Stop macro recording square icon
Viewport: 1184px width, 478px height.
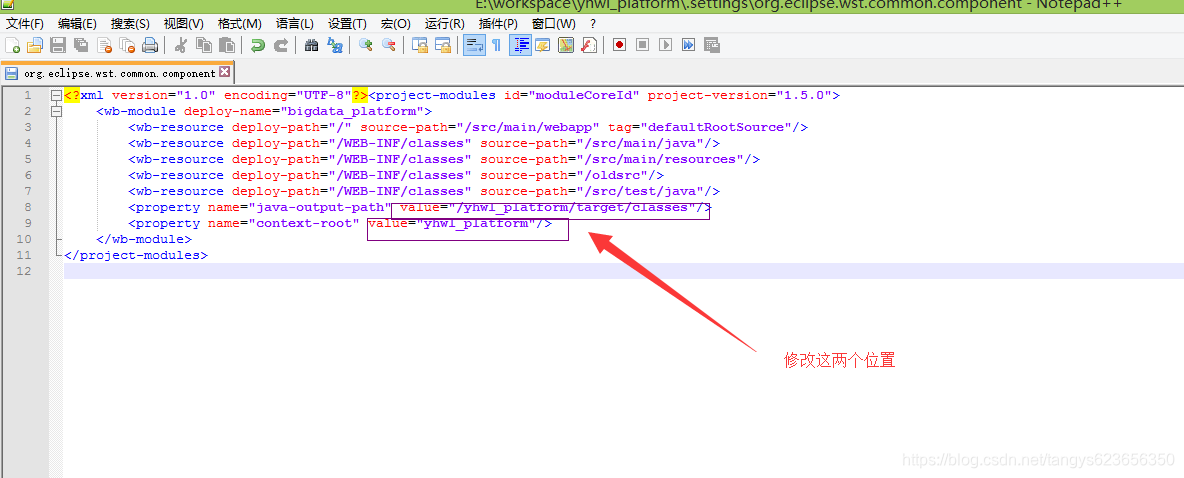point(643,45)
